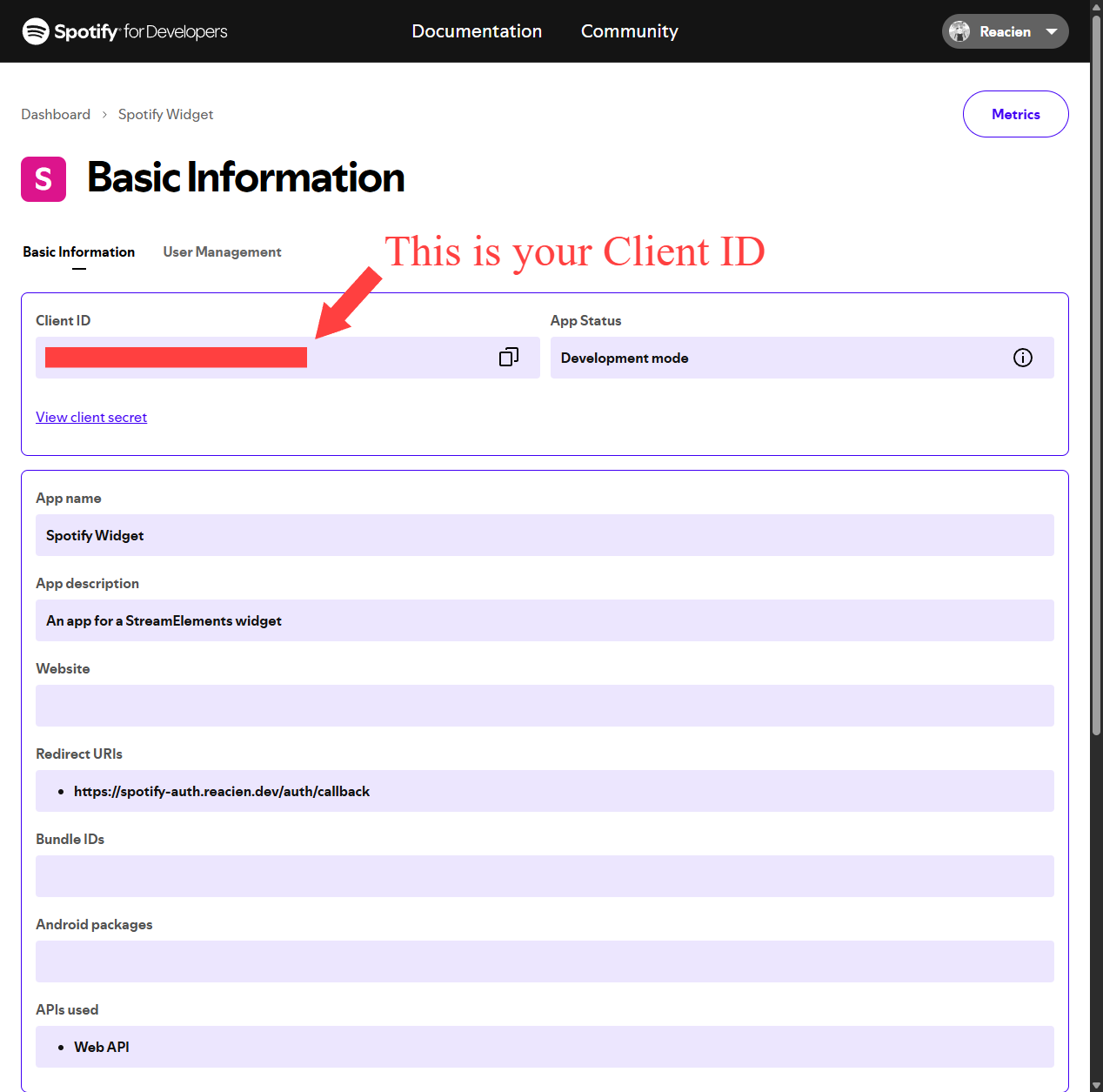Viewport: 1103px width, 1092px height.
Task: Switch to the User Management tab
Action: (222, 252)
